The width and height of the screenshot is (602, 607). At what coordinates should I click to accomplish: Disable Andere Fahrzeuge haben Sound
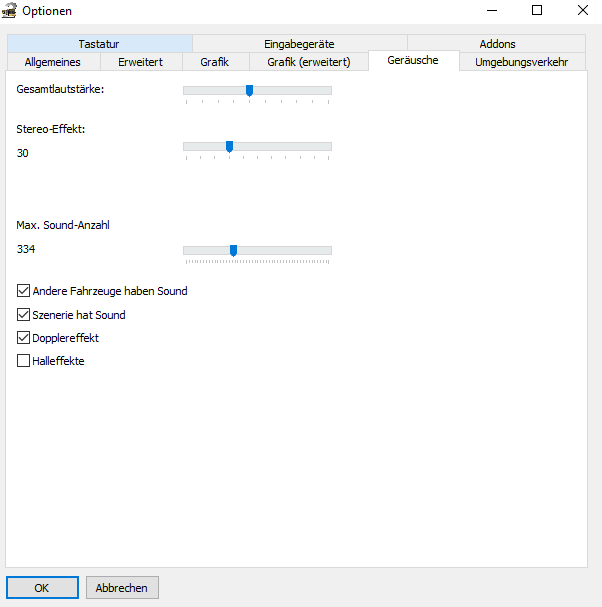pyautogui.click(x=24, y=291)
